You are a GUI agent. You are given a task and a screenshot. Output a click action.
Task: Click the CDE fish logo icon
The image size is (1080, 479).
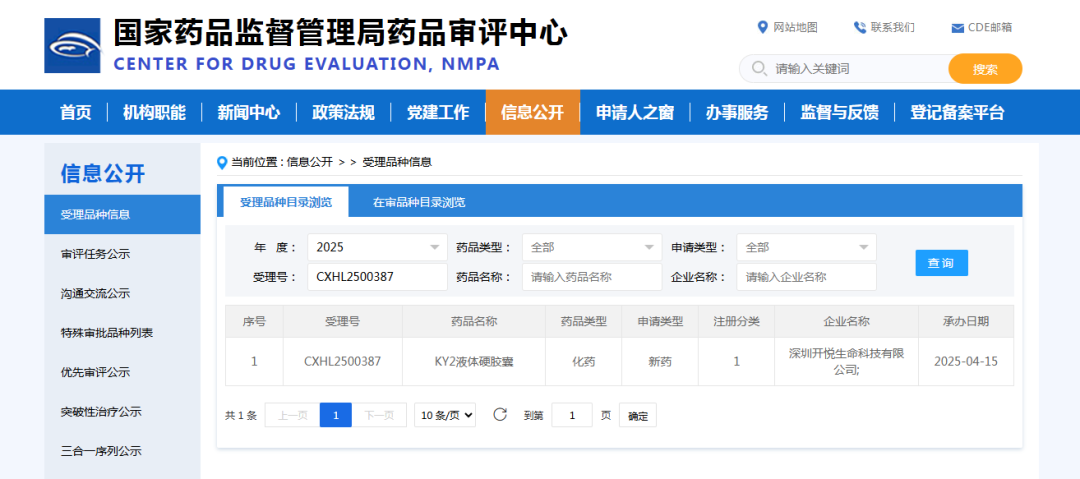point(73,45)
